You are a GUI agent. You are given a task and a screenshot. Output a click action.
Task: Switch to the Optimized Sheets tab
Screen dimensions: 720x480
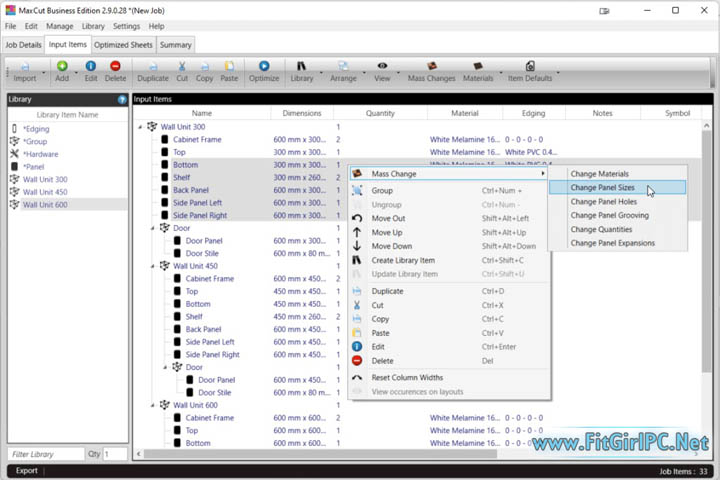(123, 45)
